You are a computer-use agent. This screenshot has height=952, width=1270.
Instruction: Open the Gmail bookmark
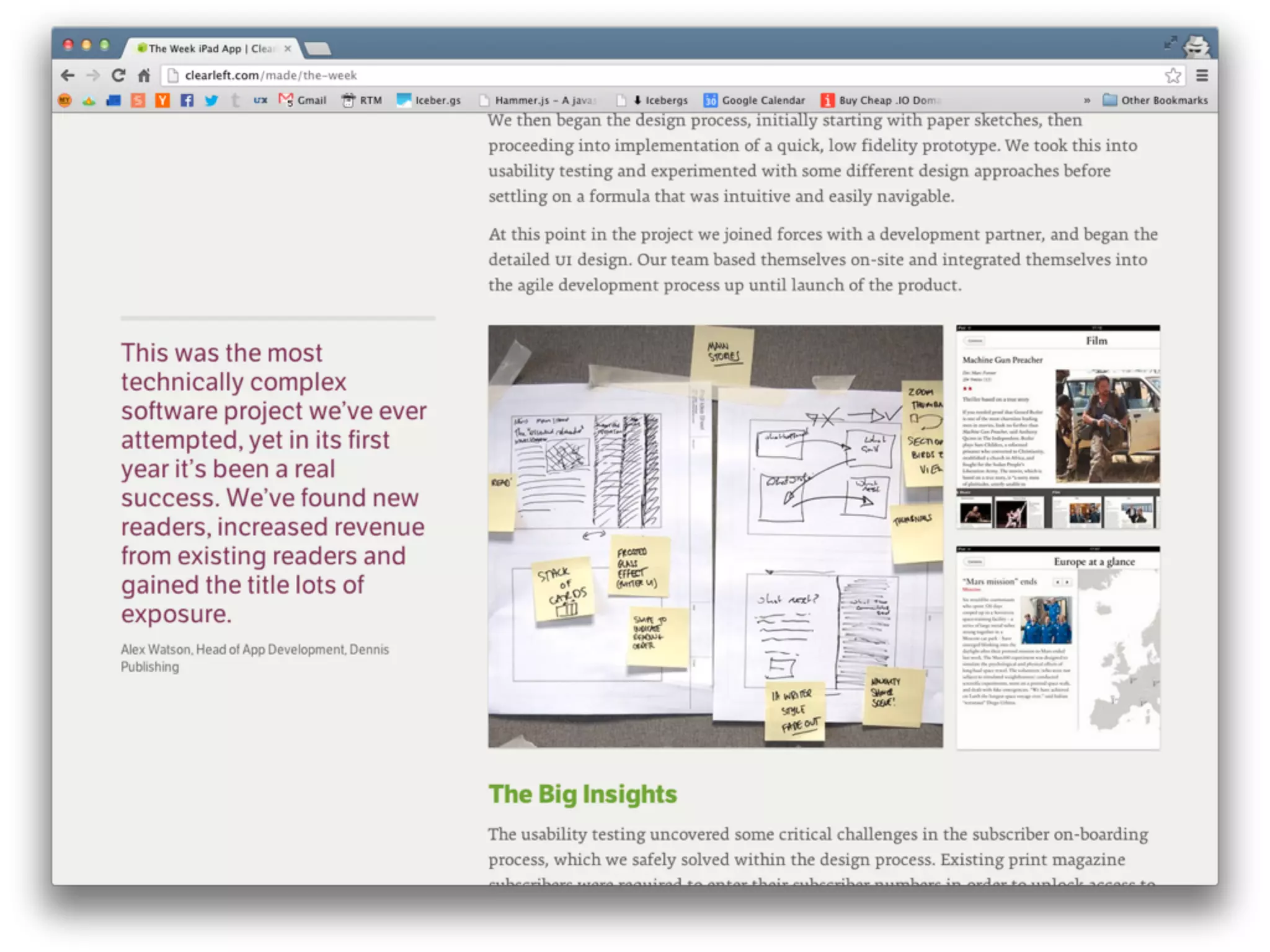(x=303, y=100)
